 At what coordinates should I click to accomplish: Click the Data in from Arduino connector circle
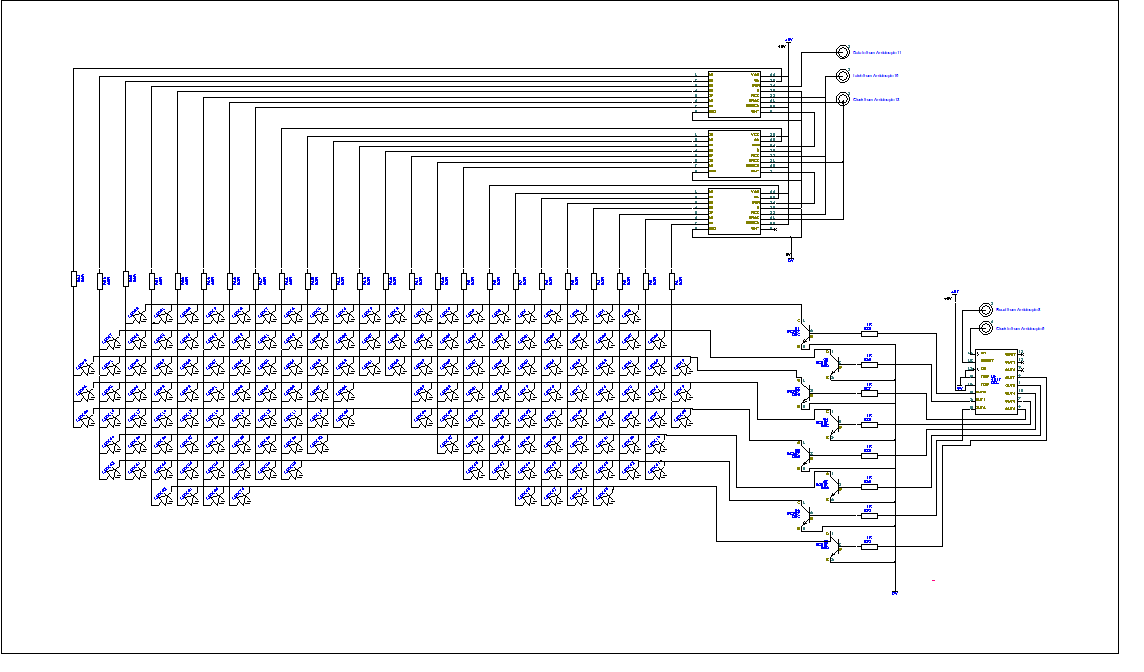(x=843, y=52)
